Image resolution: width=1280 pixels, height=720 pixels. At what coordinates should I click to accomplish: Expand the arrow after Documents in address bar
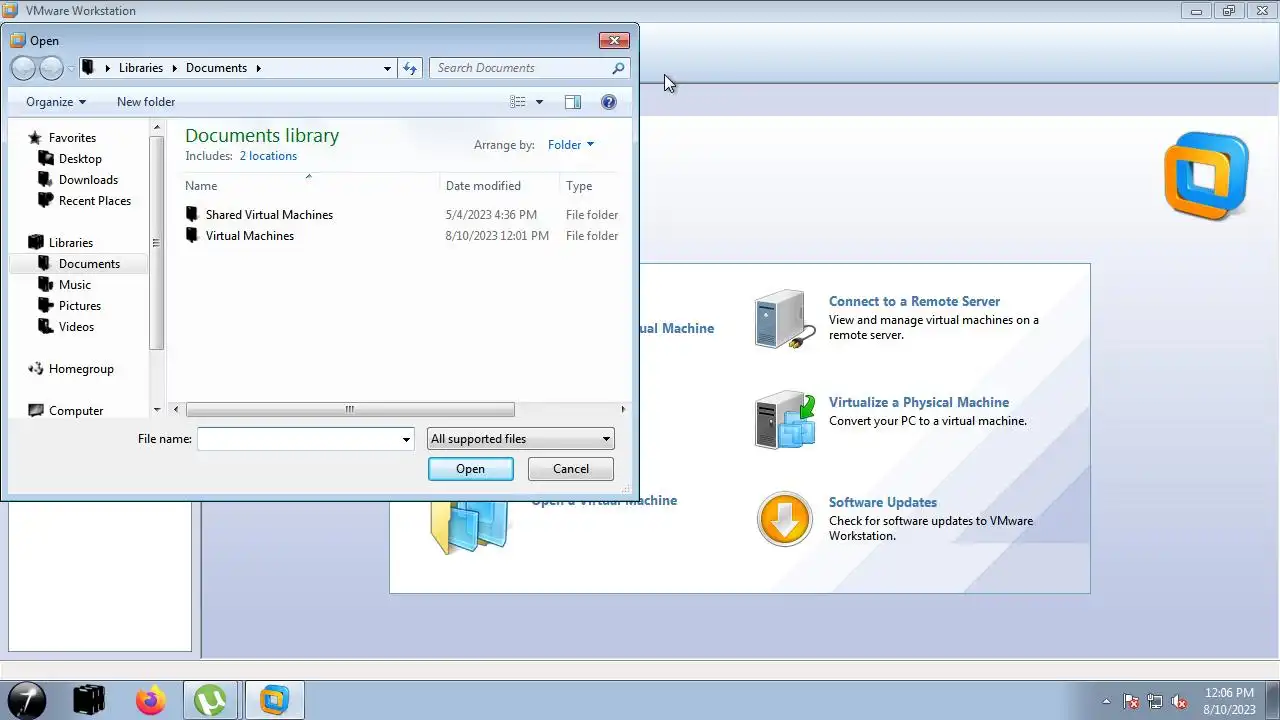[x=258, y=68]
